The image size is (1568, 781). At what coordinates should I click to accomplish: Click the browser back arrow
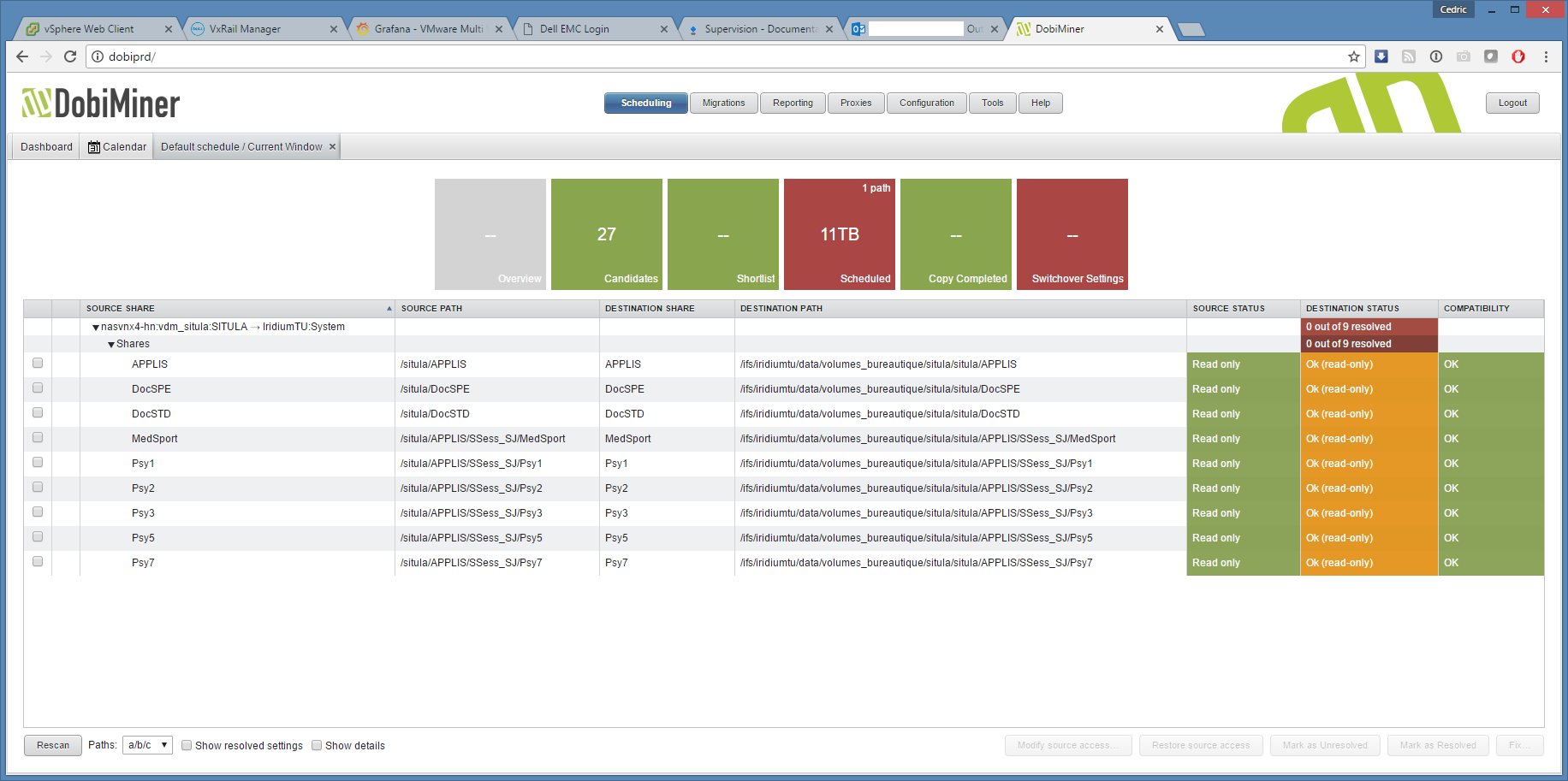[x=22, y=56]
